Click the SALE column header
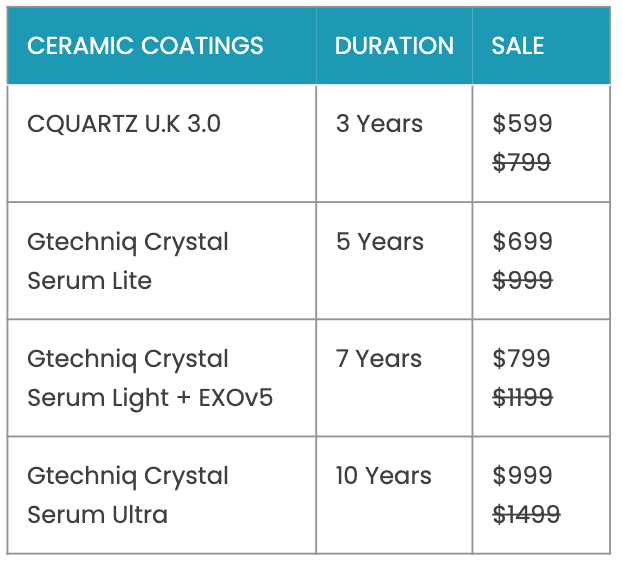Screen dimensions: 622x564 518,46
